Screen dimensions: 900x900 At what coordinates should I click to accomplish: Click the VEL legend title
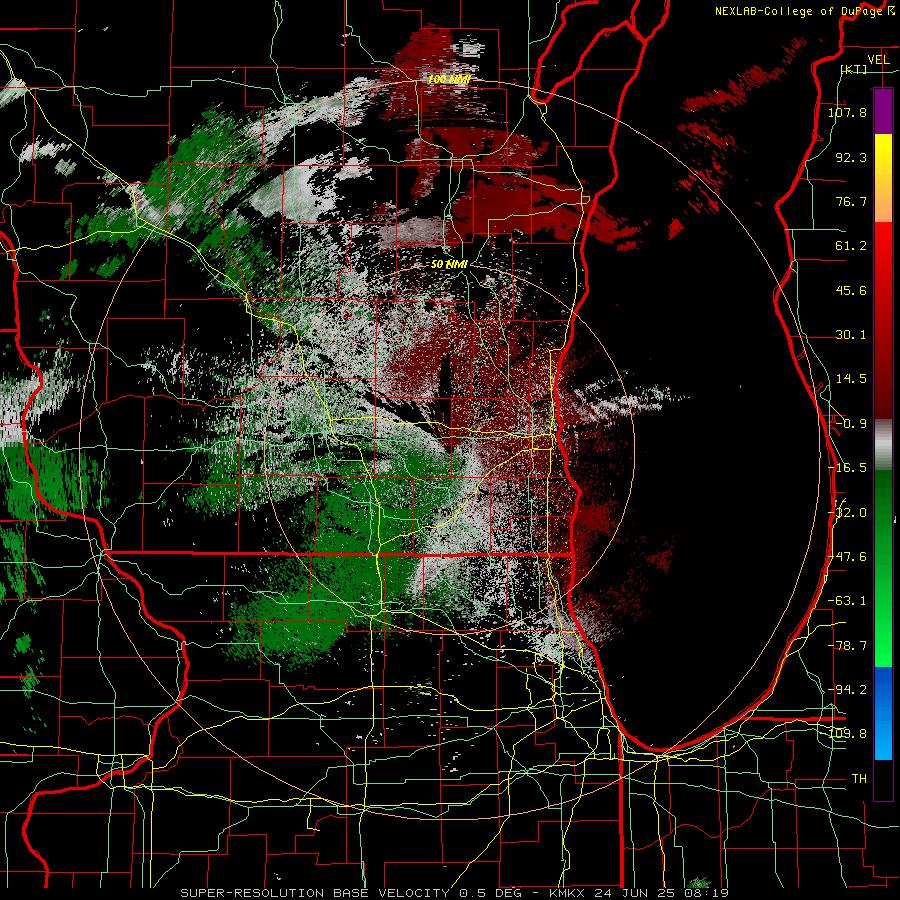click(878, 60)
